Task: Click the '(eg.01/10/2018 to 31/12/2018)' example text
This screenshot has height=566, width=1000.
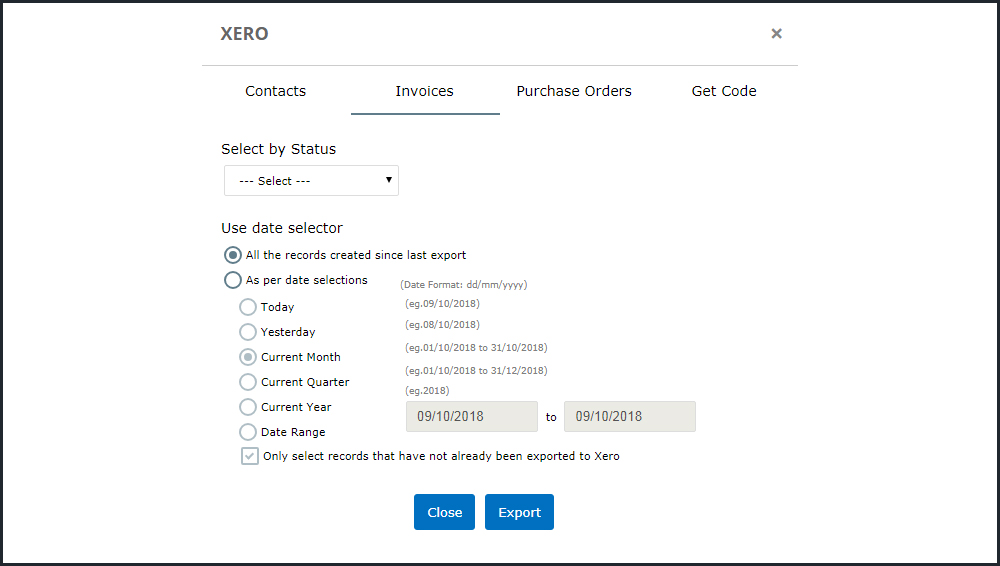Action: [x=476, y=371]
